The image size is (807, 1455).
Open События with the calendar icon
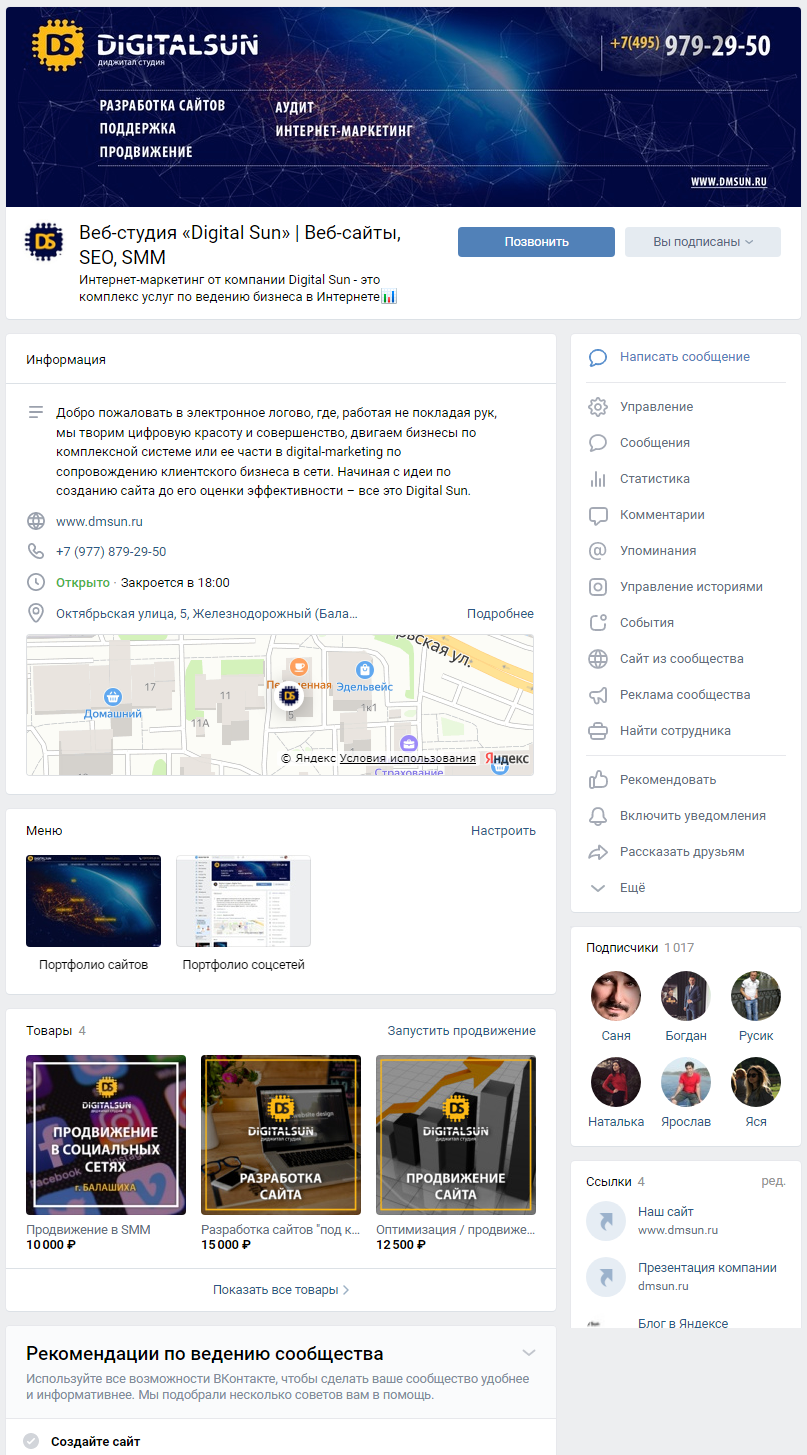click(598, 622)
